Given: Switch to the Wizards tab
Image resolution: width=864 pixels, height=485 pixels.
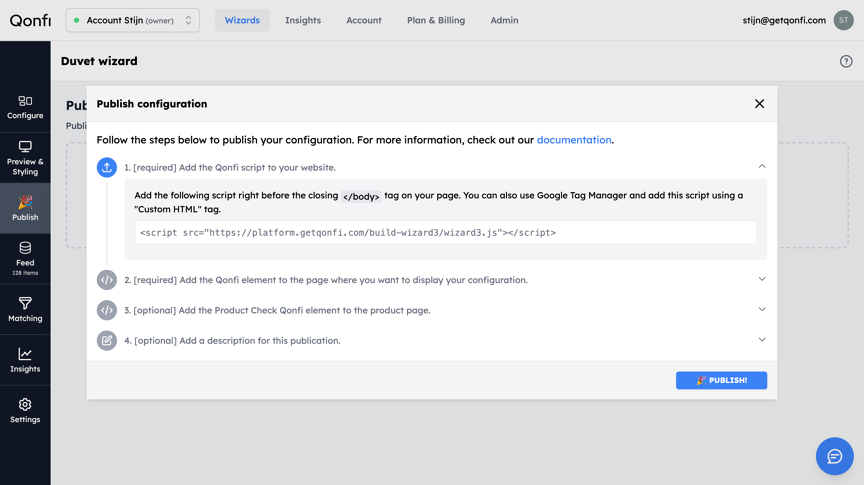Looking at the screenshot, I should 242,20.
